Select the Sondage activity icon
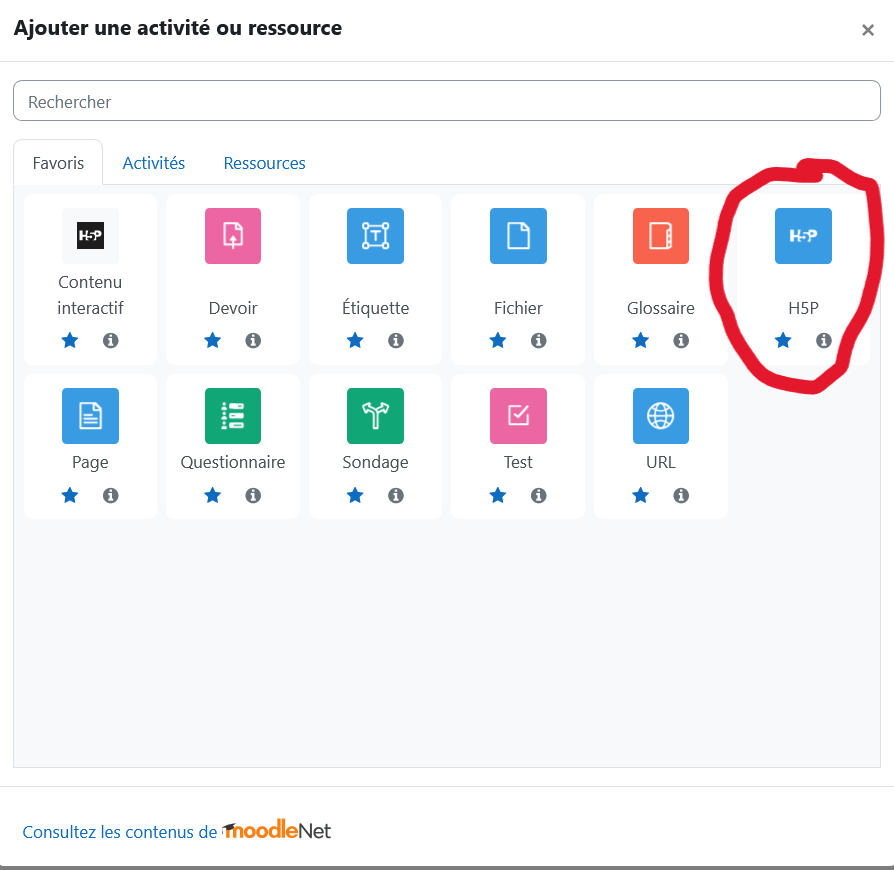894x870 pixels. pos(375,416)
